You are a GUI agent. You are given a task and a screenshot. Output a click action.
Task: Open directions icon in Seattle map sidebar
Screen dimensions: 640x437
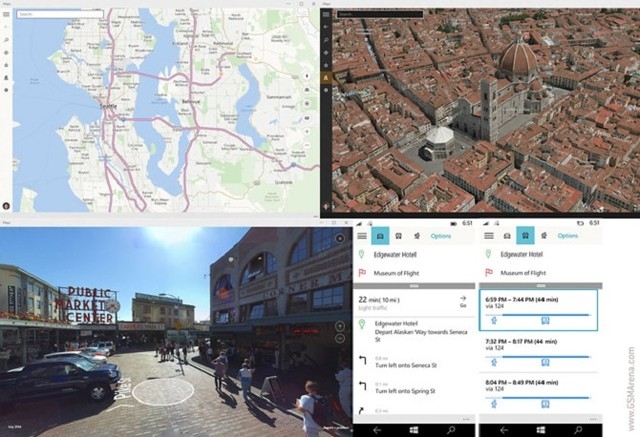6,53
